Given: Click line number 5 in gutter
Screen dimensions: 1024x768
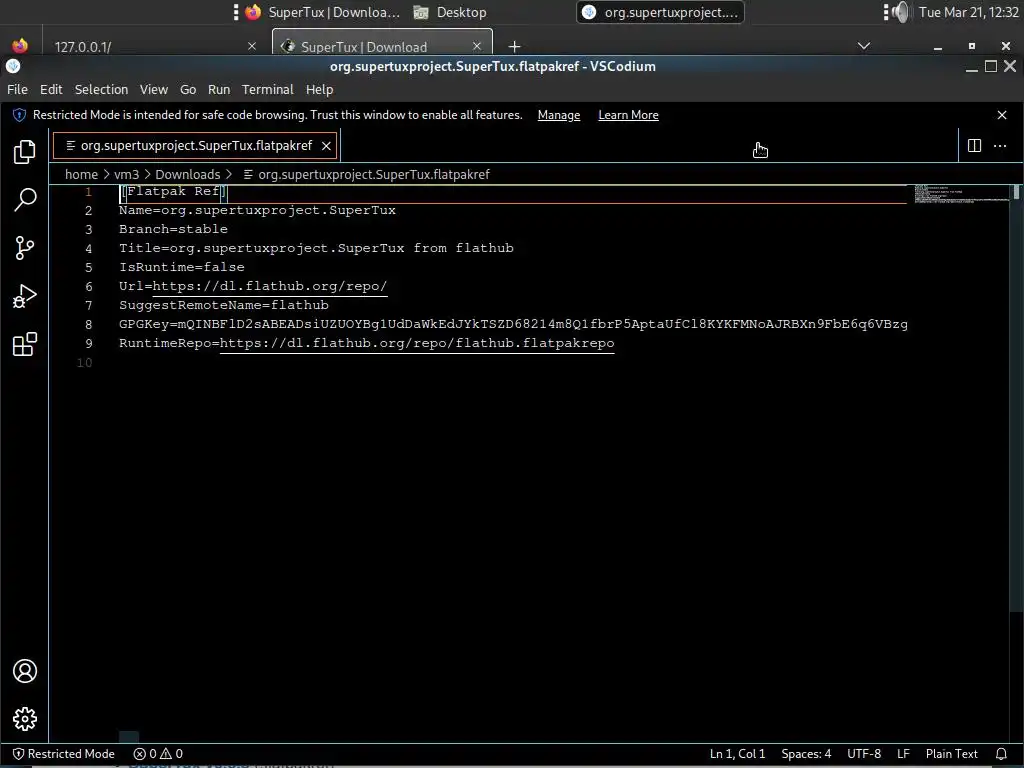Looking at the screenshot, I should (x=88, y=267).
